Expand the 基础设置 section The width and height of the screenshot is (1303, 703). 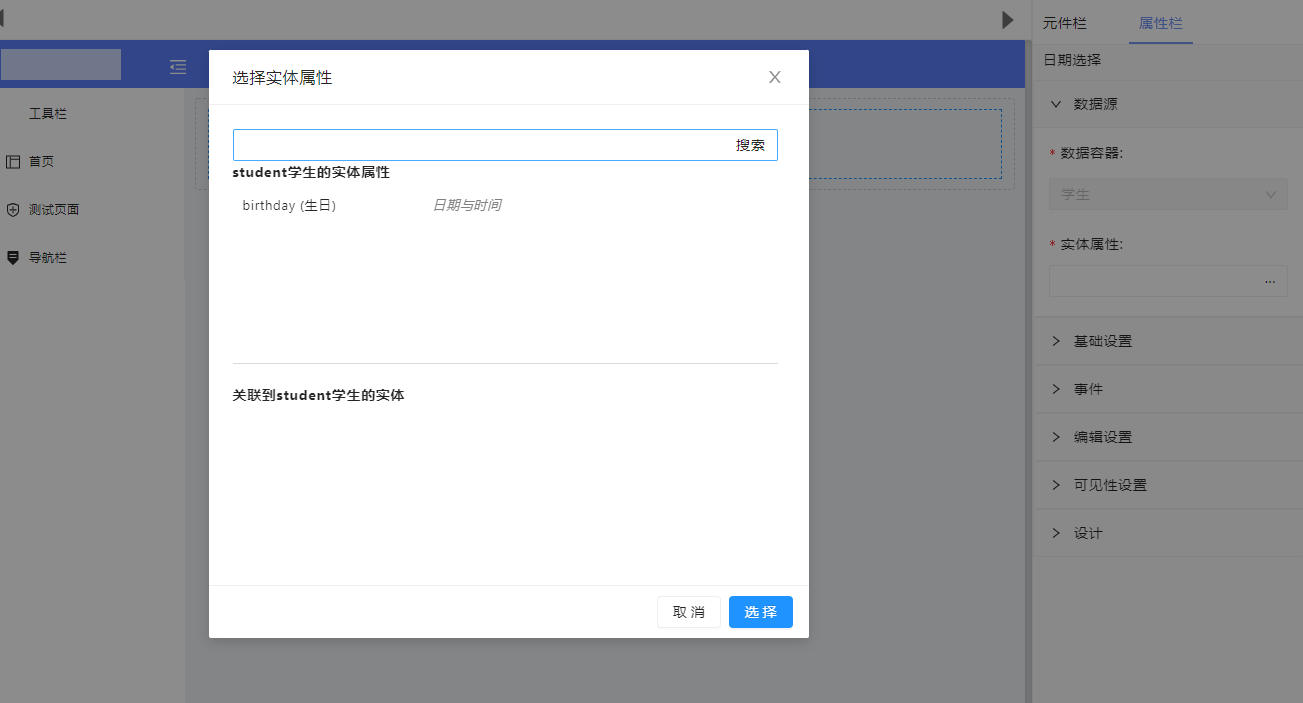coord(1102,341)
